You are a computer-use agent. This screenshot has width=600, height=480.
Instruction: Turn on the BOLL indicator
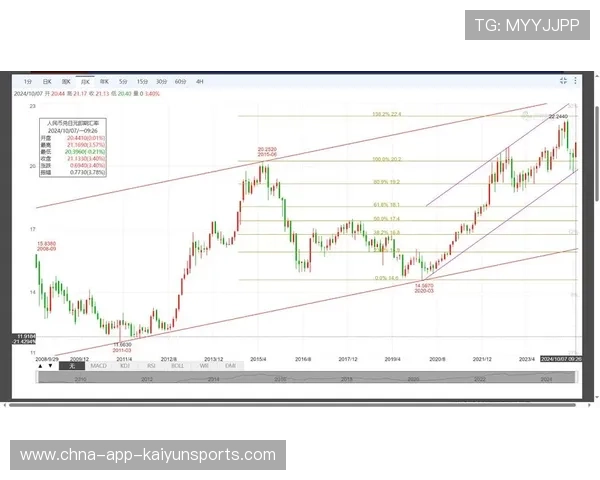177,366
